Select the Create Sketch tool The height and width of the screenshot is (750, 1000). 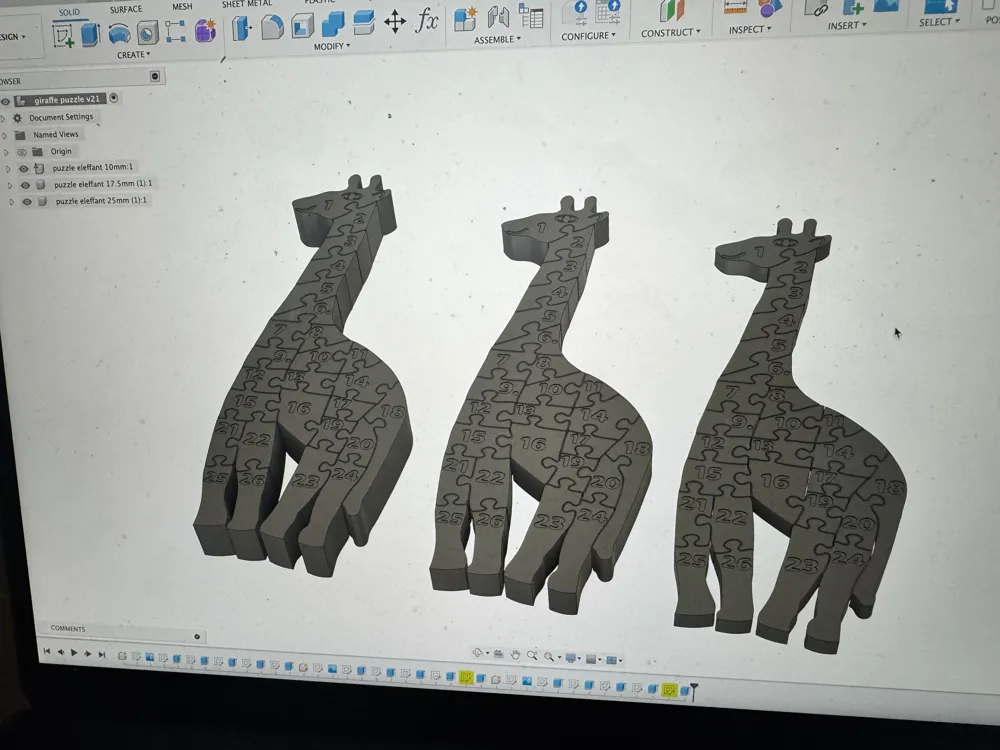pos(62,36)
